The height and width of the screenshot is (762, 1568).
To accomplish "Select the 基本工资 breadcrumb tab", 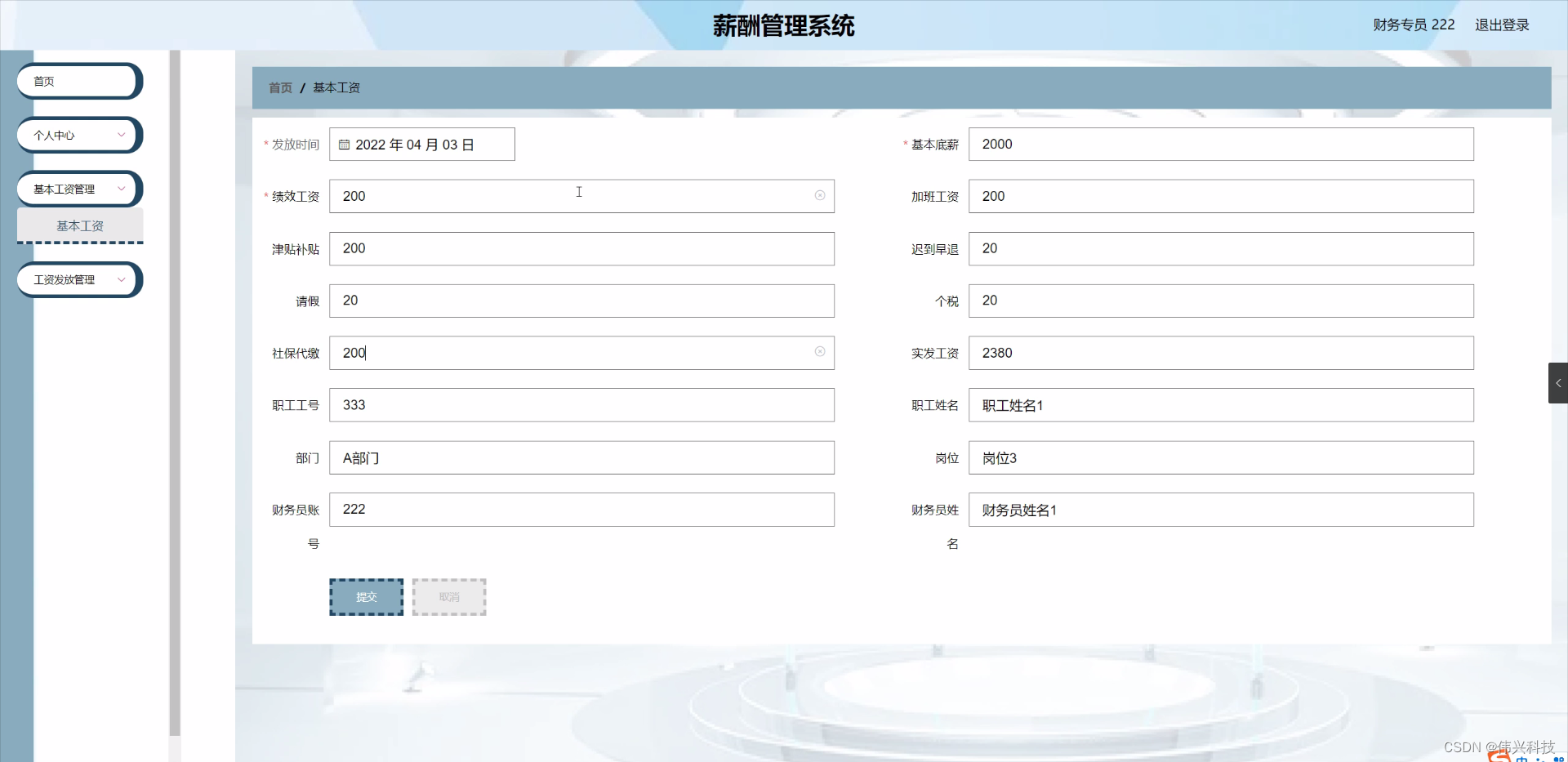I will 336,87.
